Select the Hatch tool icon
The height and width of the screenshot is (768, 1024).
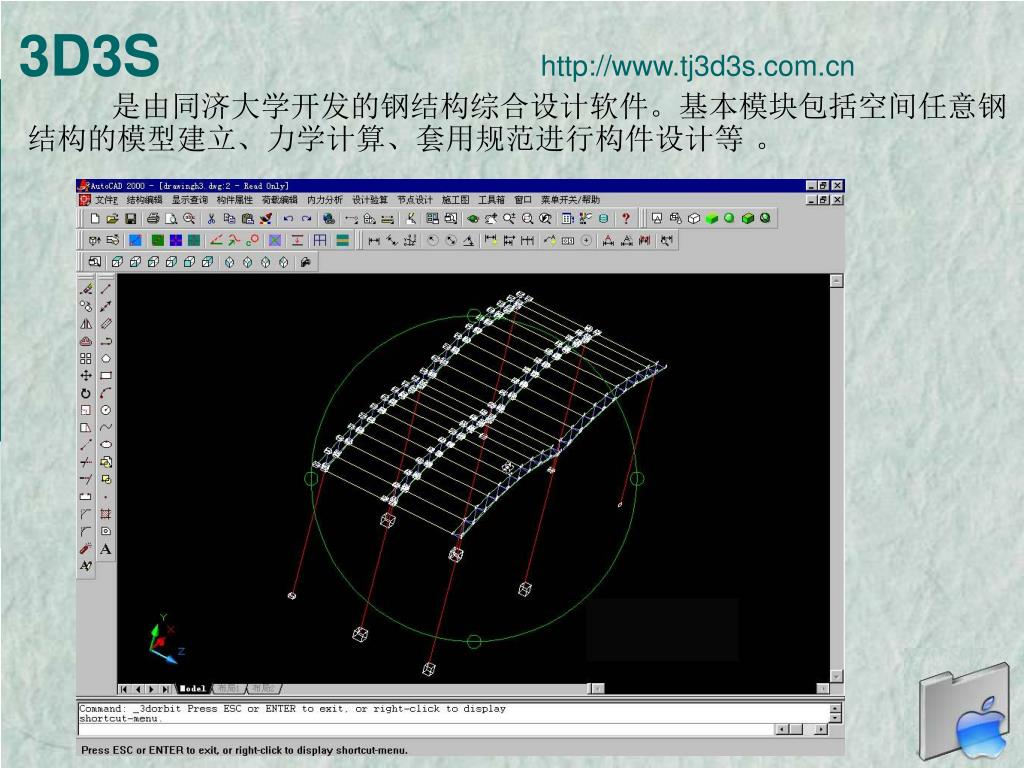click(106, 514)
